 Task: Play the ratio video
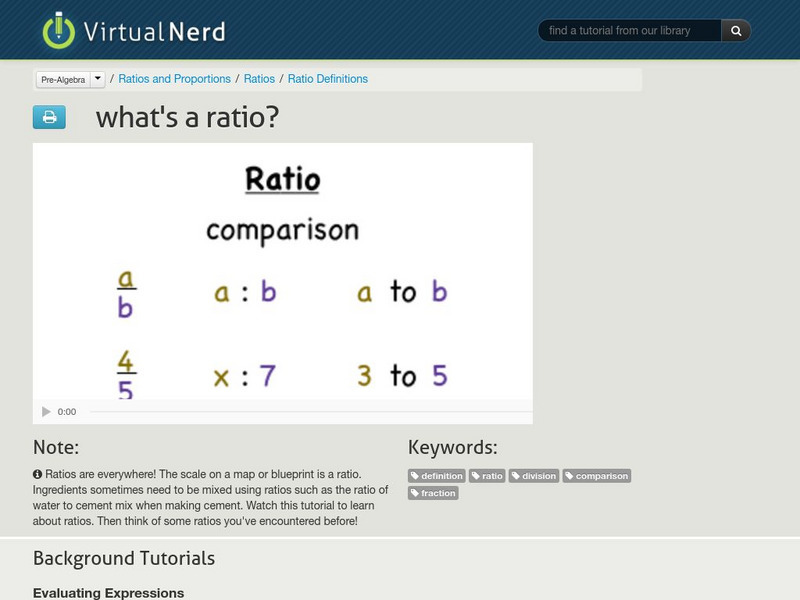point(46,412)
